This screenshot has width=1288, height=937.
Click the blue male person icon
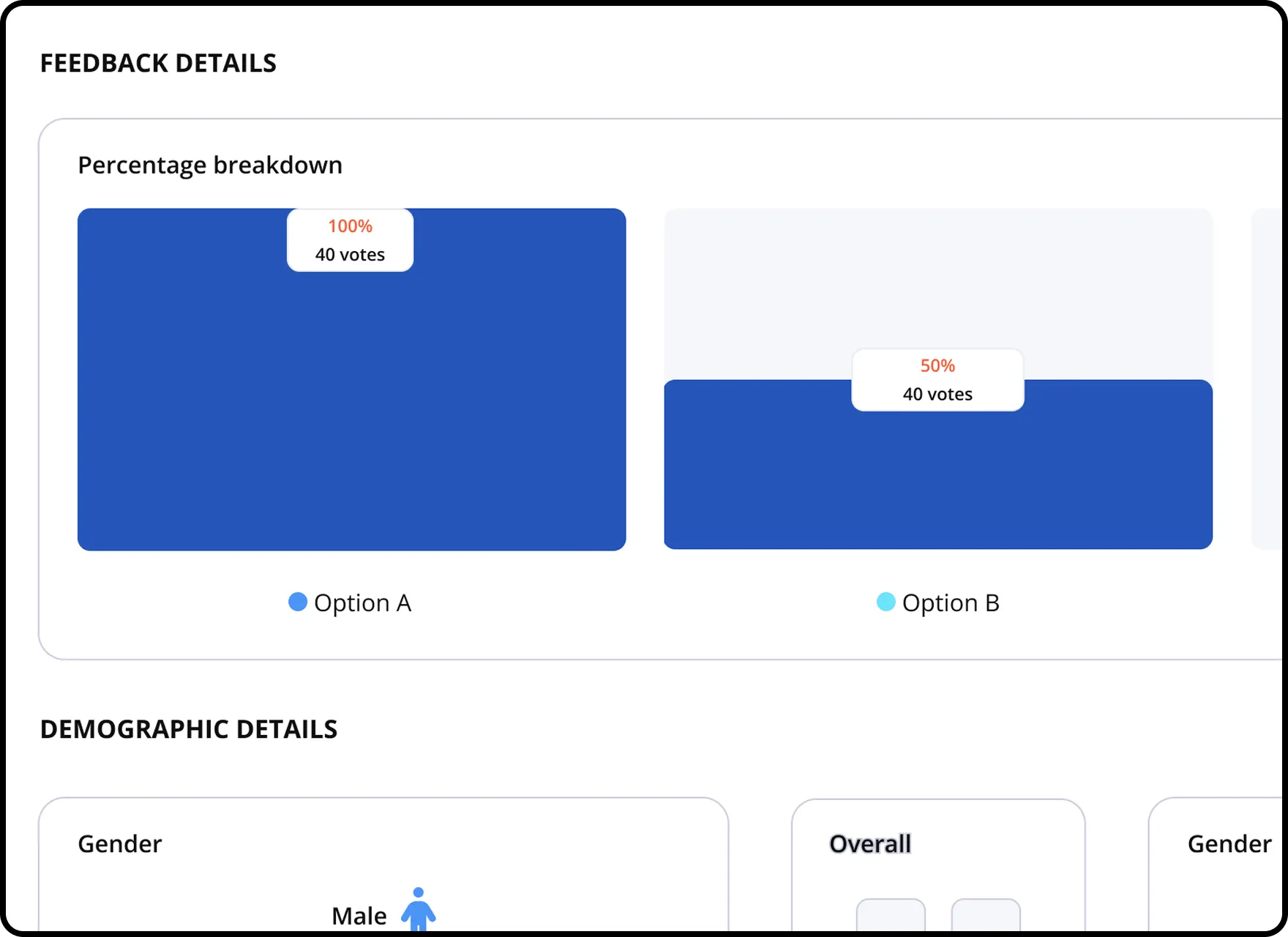(419, 908)
